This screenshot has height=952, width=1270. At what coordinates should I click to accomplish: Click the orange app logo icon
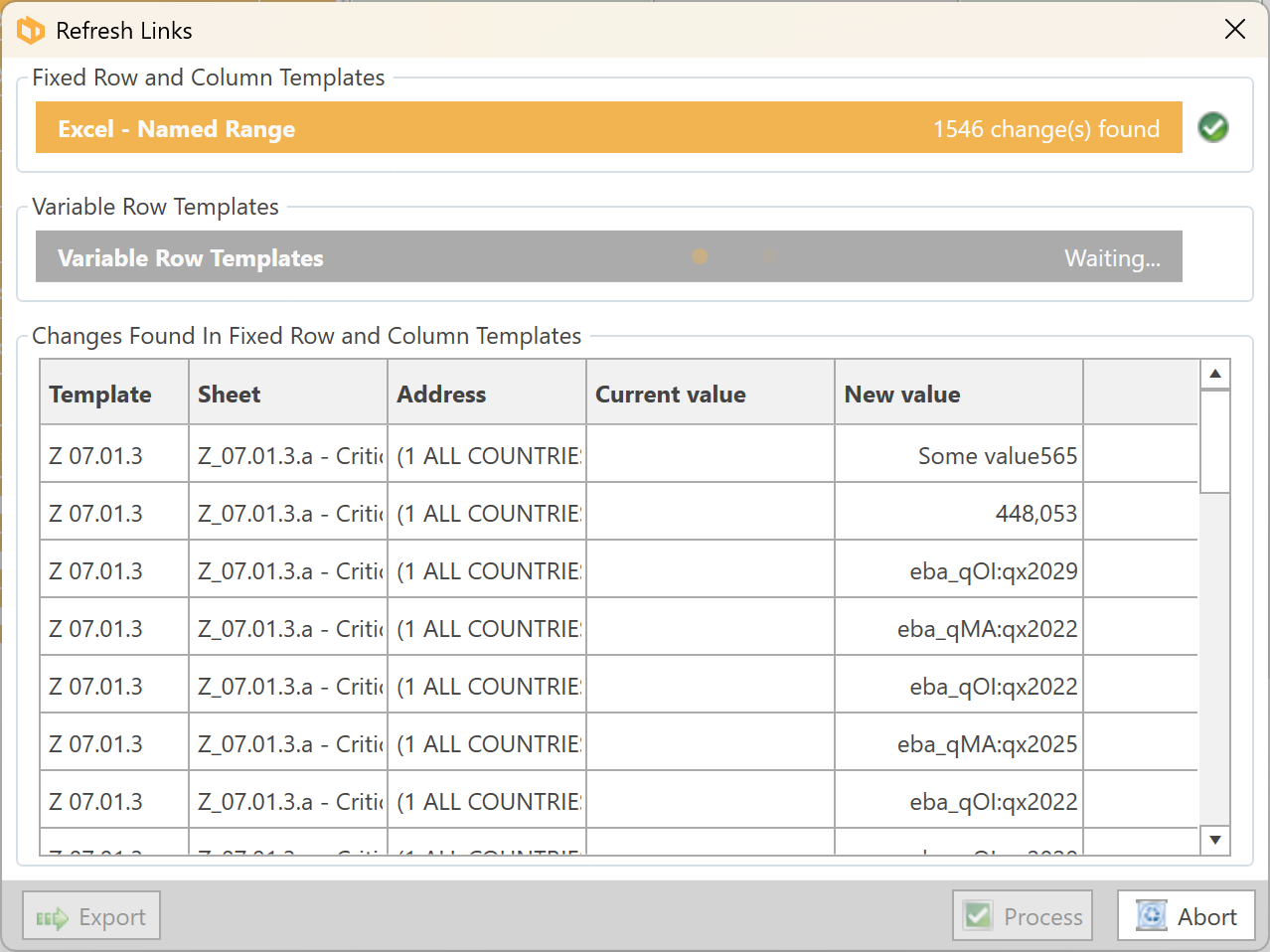click(31, 31)
